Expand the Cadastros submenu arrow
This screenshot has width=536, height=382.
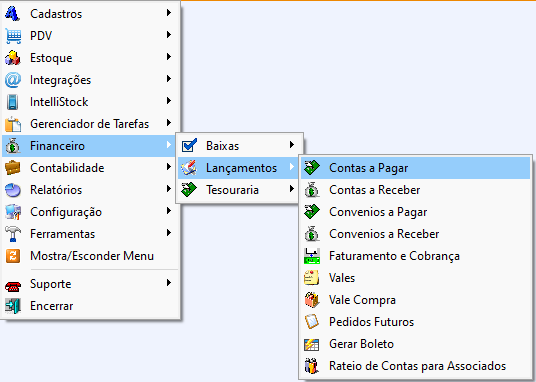point(169,13)
